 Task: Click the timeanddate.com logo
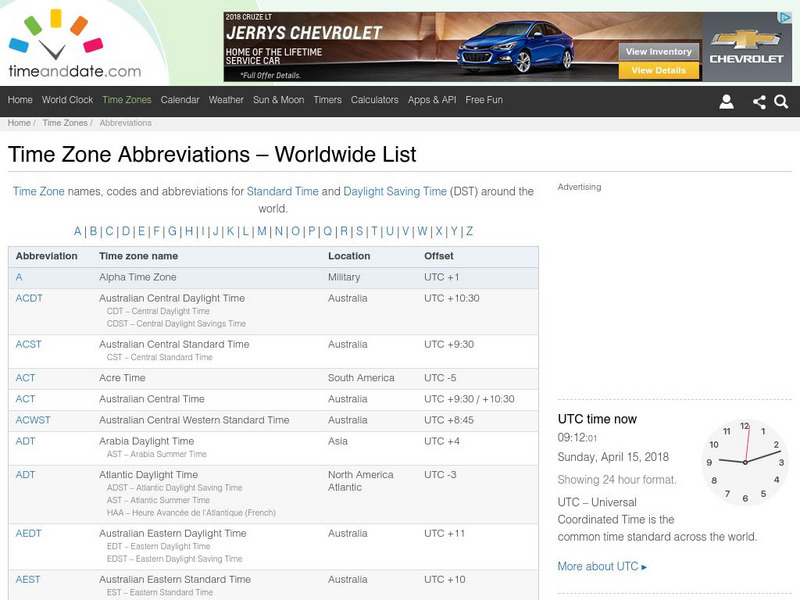[x=74, y=44]
